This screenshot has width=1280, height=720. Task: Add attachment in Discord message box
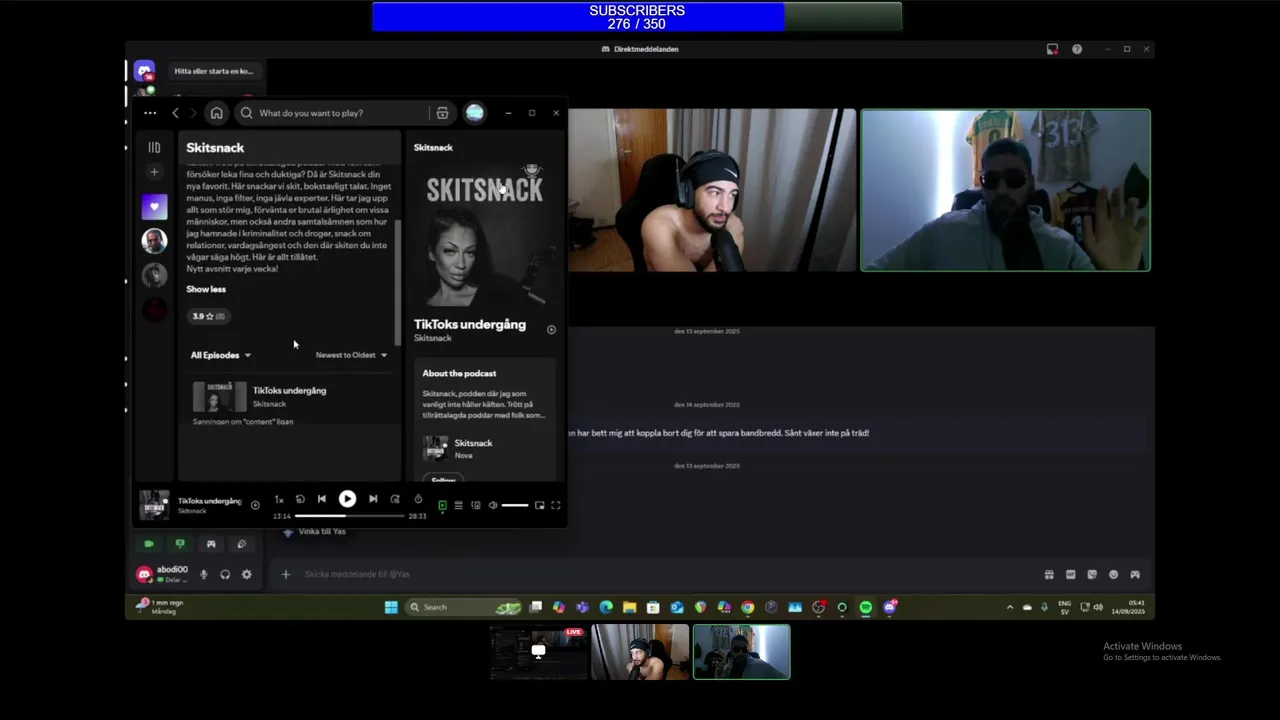285,574
